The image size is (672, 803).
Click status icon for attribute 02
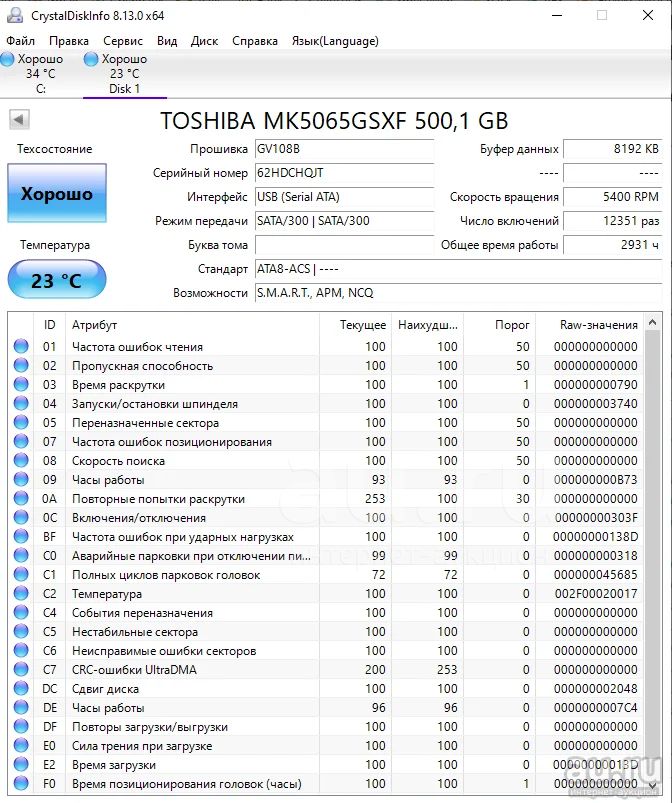point(21,365)
